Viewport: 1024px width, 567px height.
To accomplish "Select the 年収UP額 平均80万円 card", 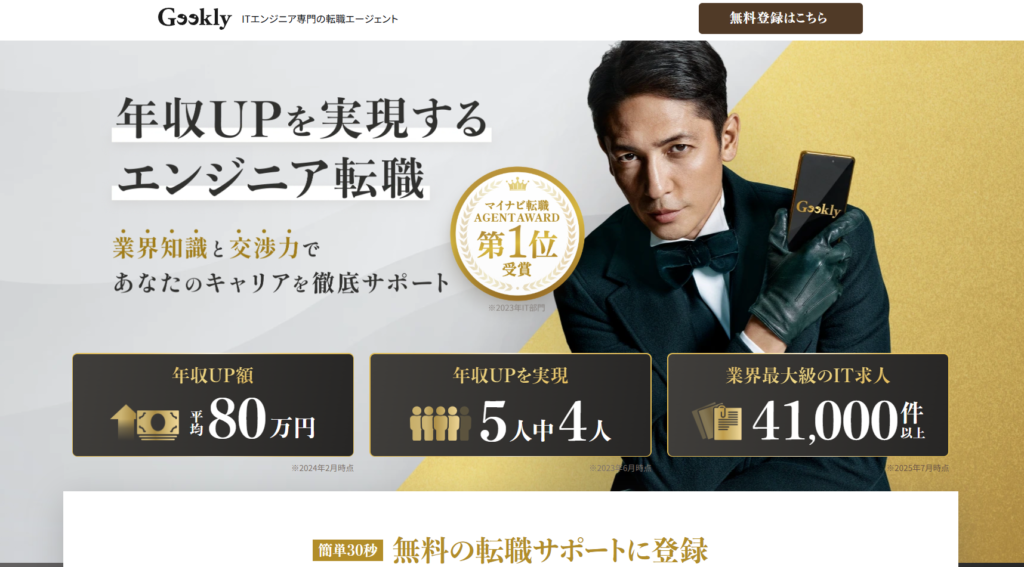I will point(213,405).
